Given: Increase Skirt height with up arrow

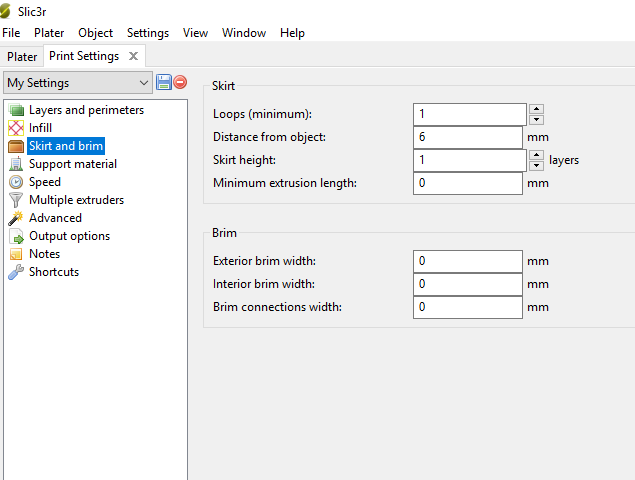Looking at the screenshot, I should click(x=537, y=155).
